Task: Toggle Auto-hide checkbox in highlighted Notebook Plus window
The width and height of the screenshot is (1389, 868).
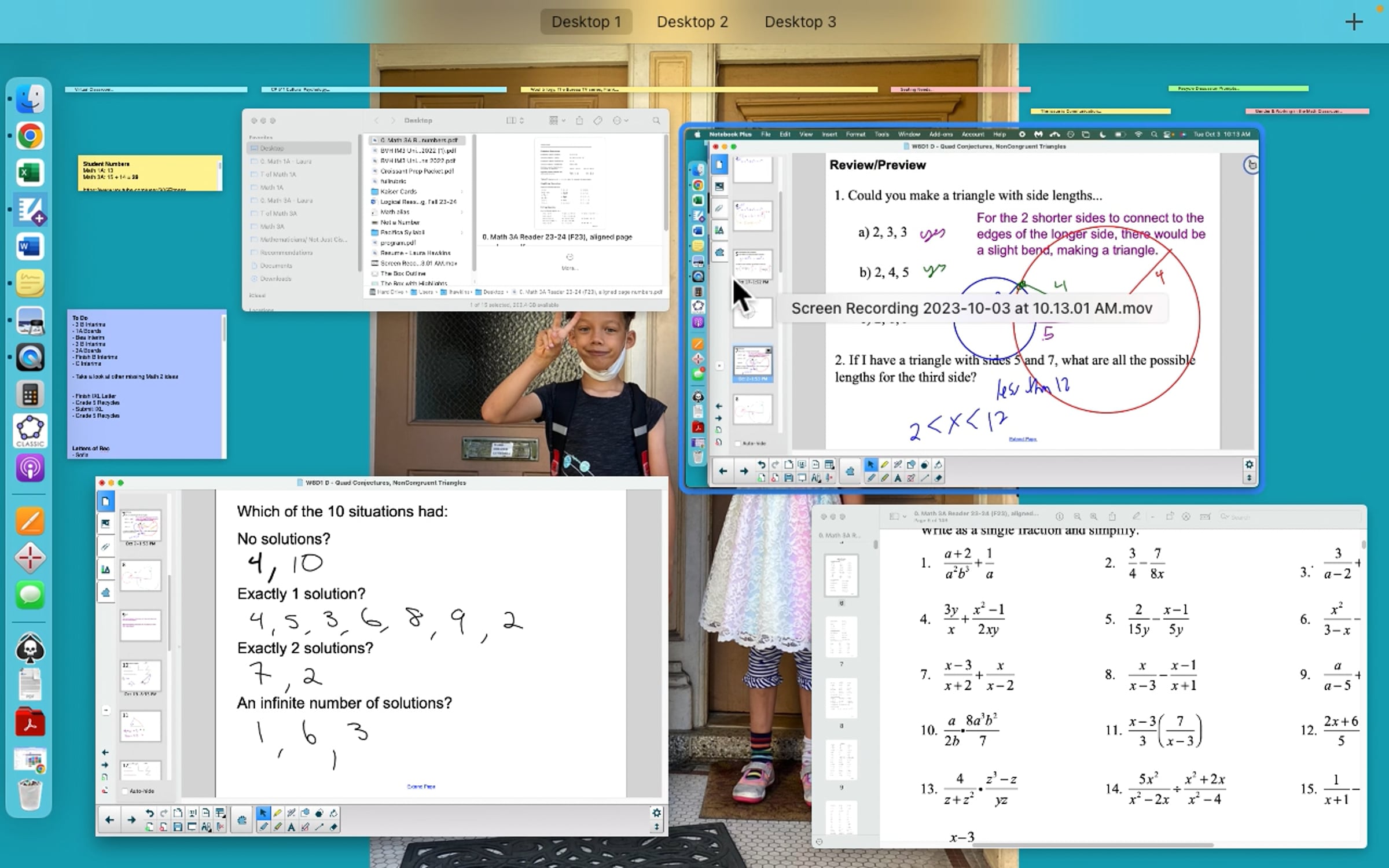Action: coord(737,443)
